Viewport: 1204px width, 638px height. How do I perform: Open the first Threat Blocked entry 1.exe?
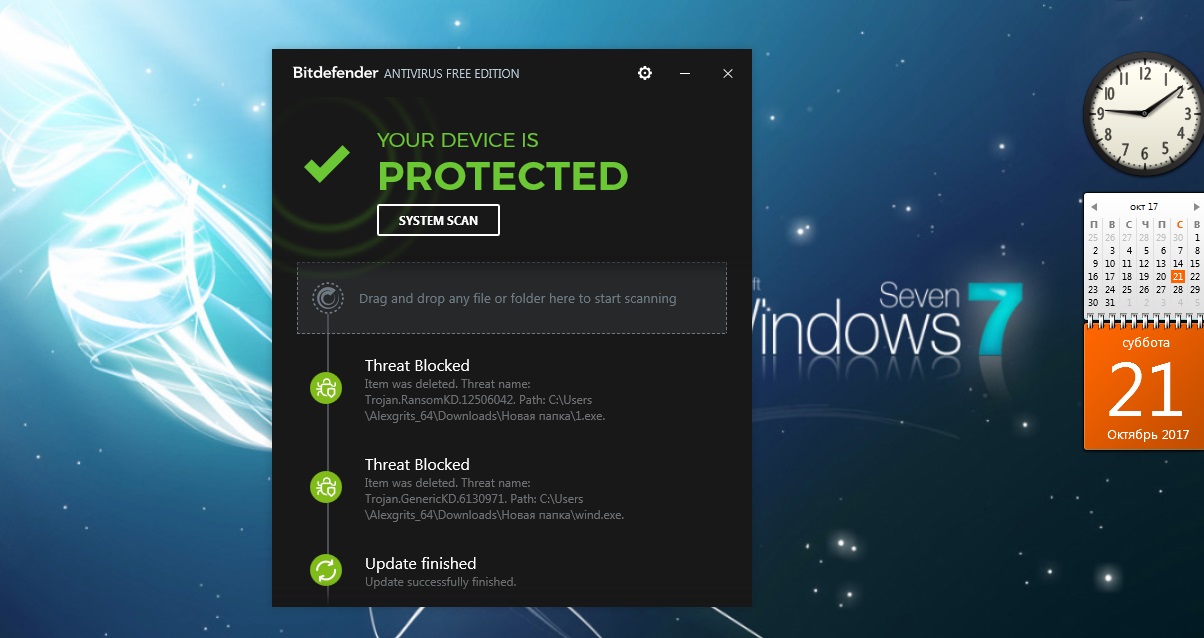(x=485, y=390)
